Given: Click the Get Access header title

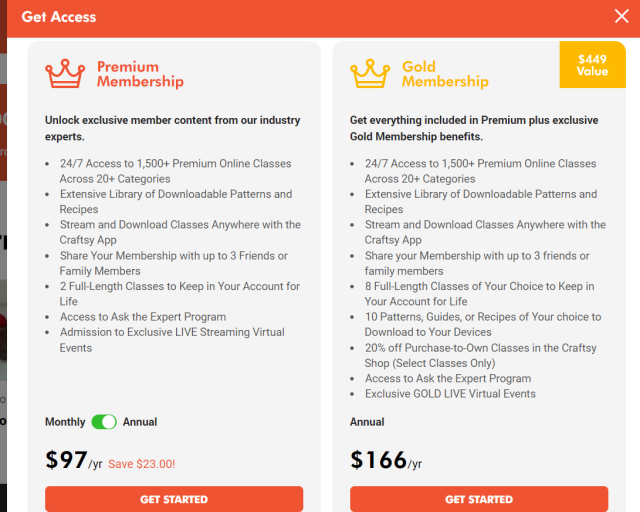Looking at the screenshot, I should coord(59,17).
